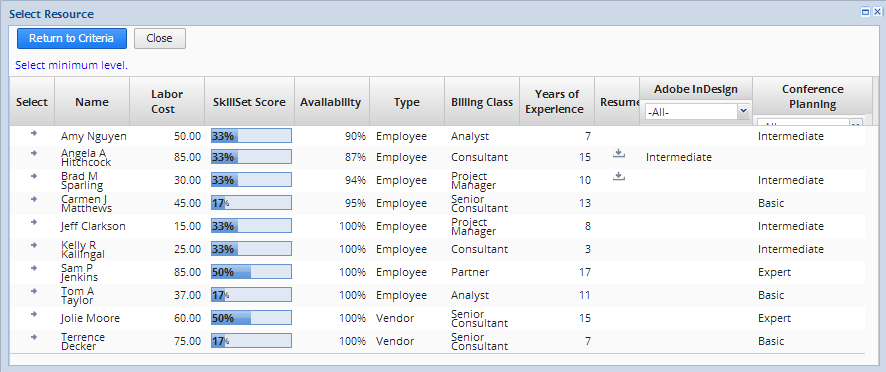
Task: Click select arrow for Carmen J Matthews
Action: point(33,199)
